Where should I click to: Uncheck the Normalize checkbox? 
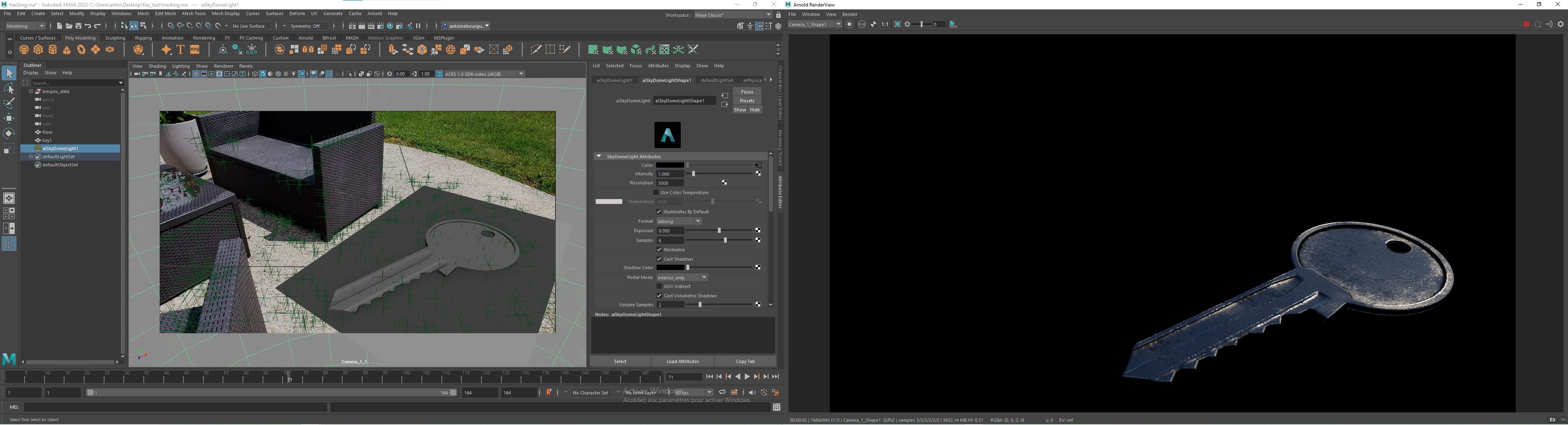coord(659,250)
